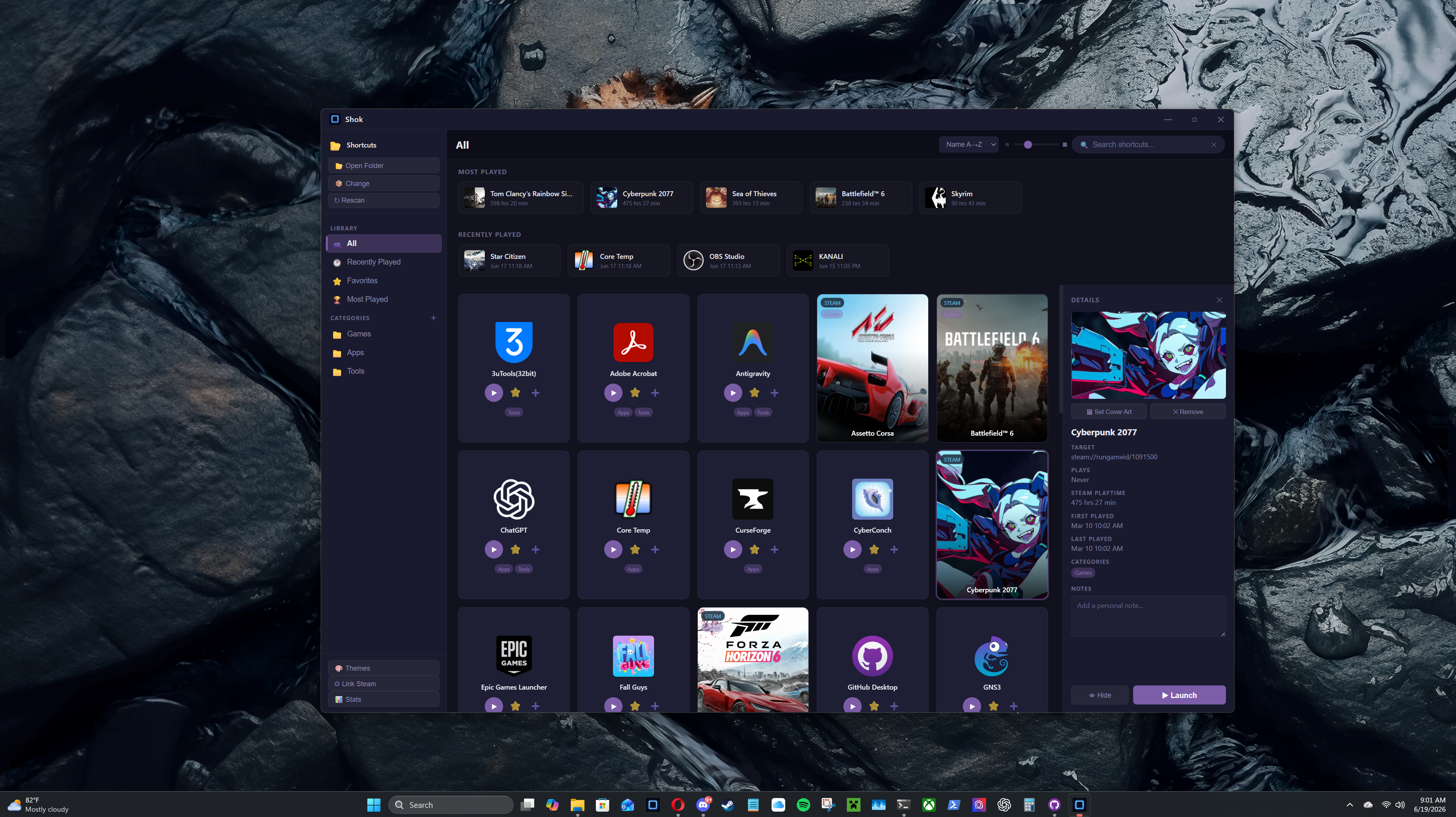Select the Apps category
The image size is (1456, 817).
coord(384,352)
